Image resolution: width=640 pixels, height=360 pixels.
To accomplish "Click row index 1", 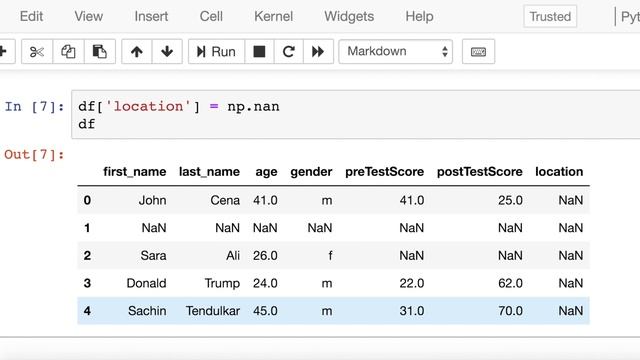I will click(x=87, y=228).
